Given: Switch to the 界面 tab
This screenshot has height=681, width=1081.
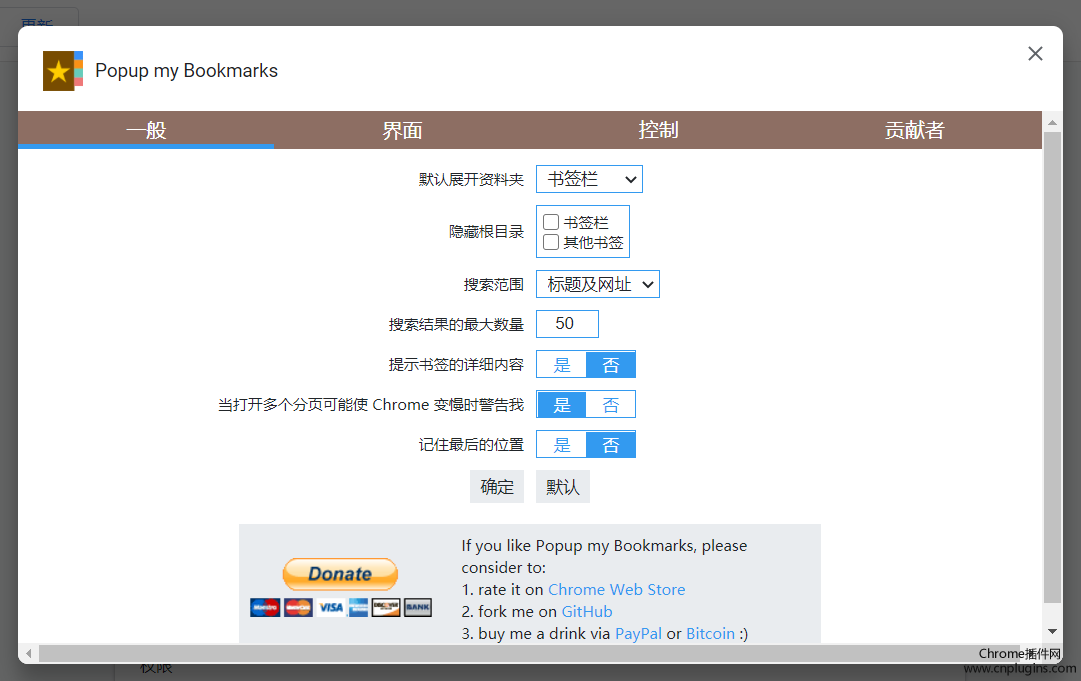Looking at the screenshot, I should (x=402, y=130).
